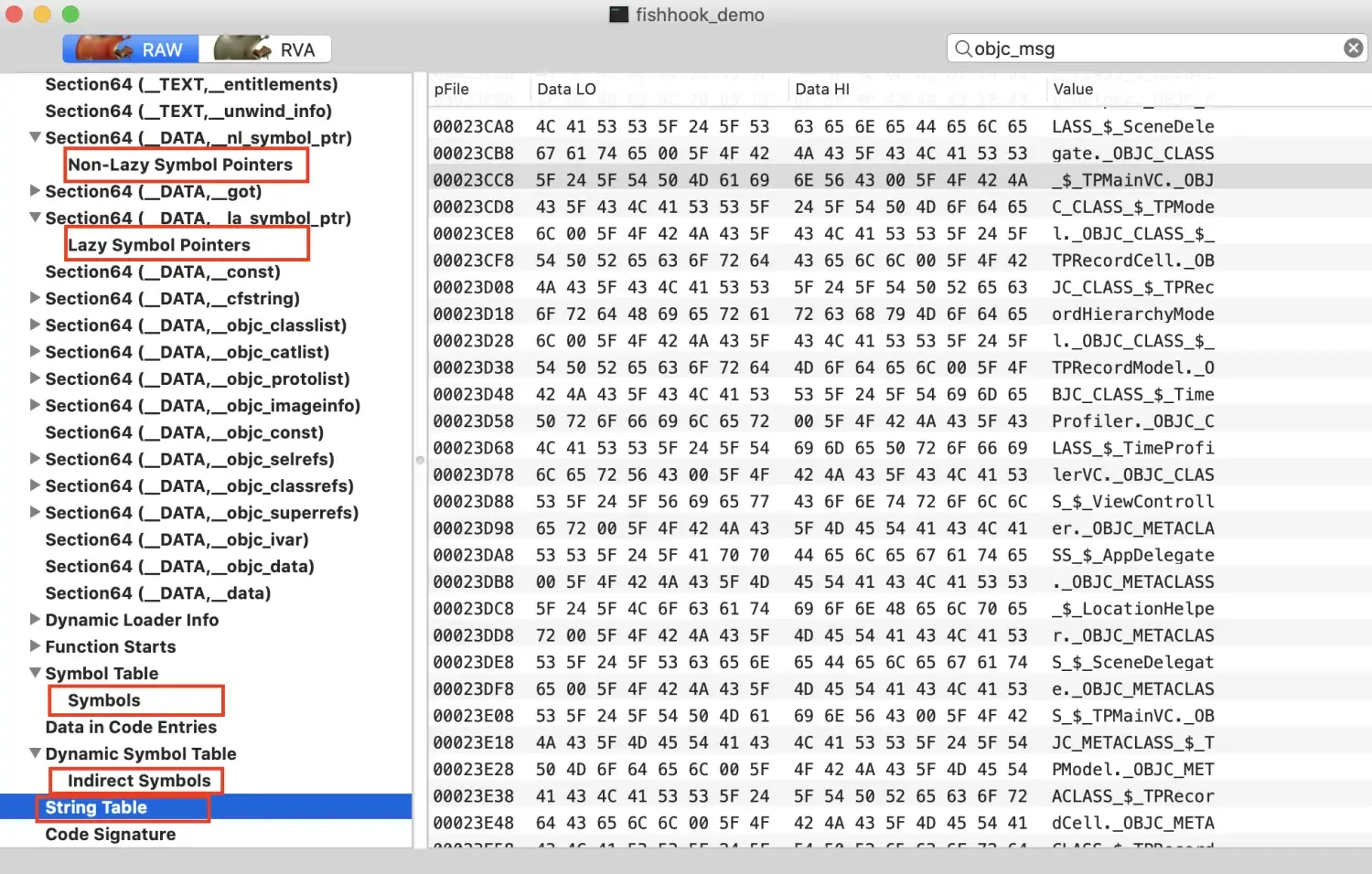Click the pFile column header

(452, 90)
